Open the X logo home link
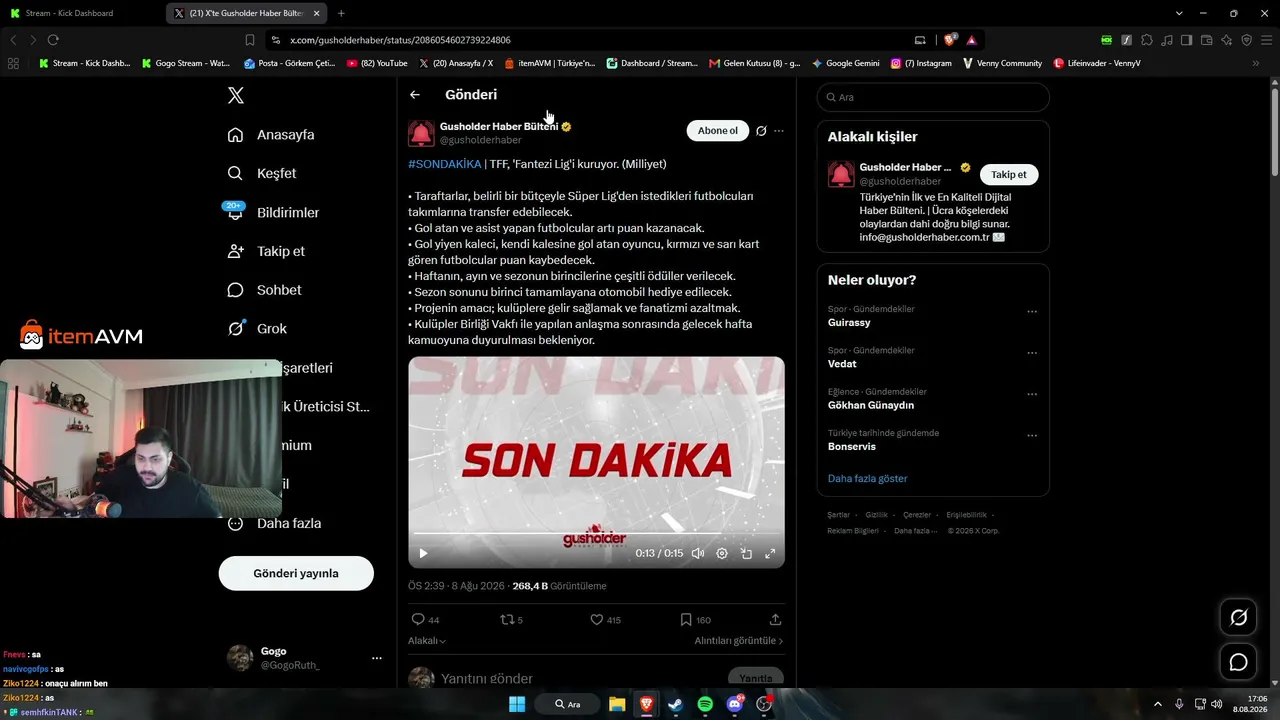The width and height of the screenshot is (1280, 720). [x=236, y=95]
